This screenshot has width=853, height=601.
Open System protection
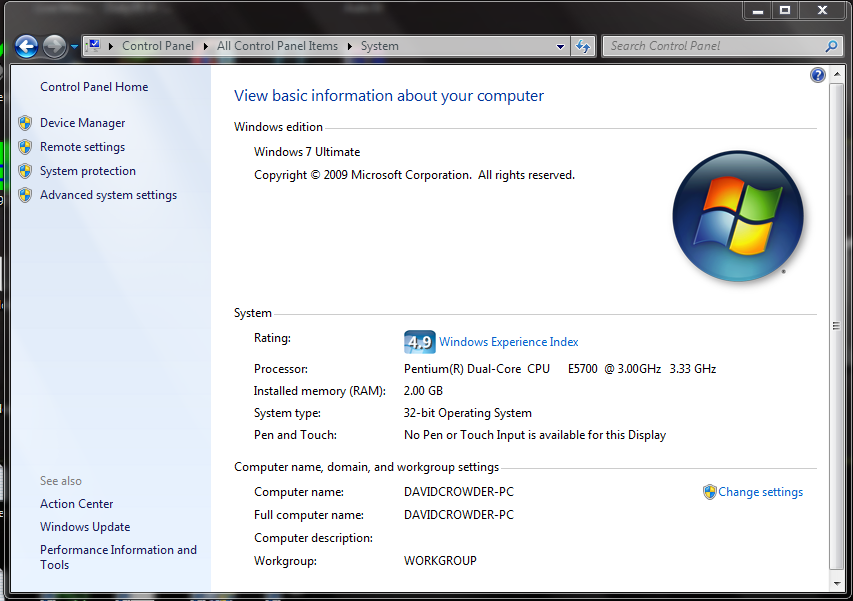[x=88, y=171]
